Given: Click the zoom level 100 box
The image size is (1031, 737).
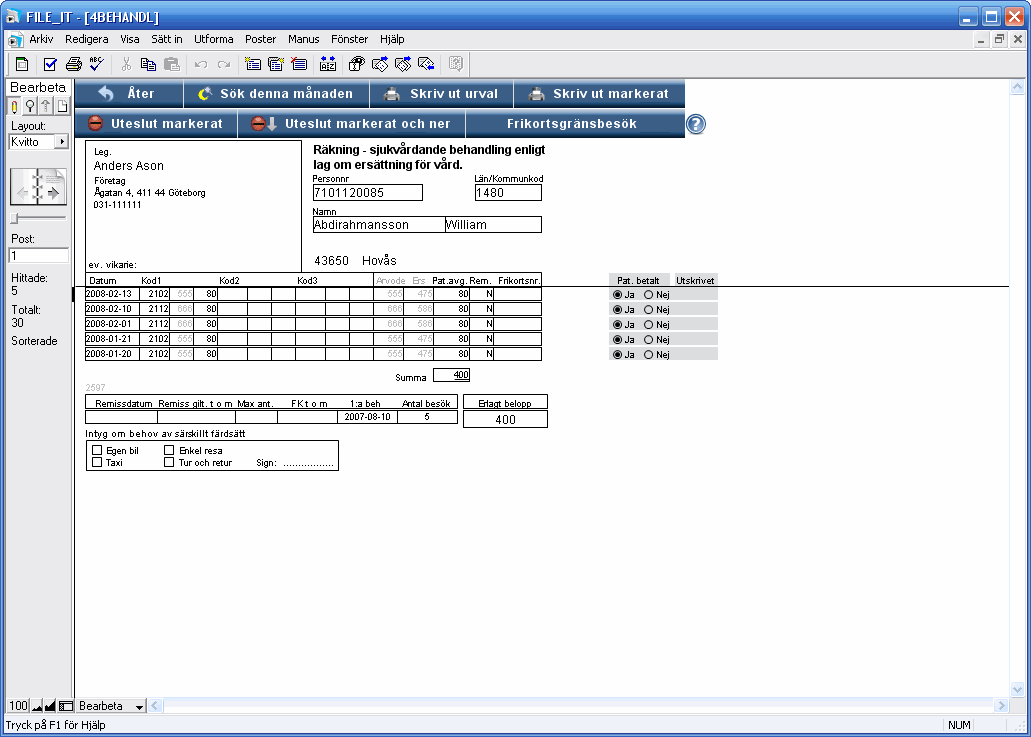Looking at the screenshot, I should coord(18,706).
